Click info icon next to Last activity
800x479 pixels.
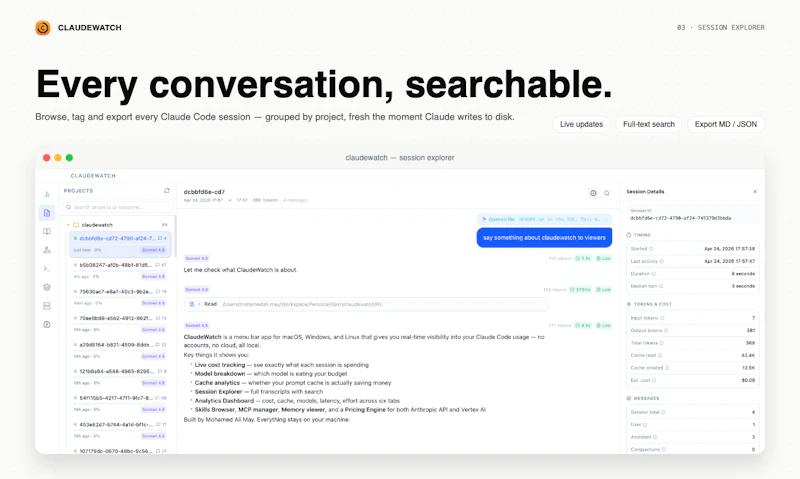point(662,261)
